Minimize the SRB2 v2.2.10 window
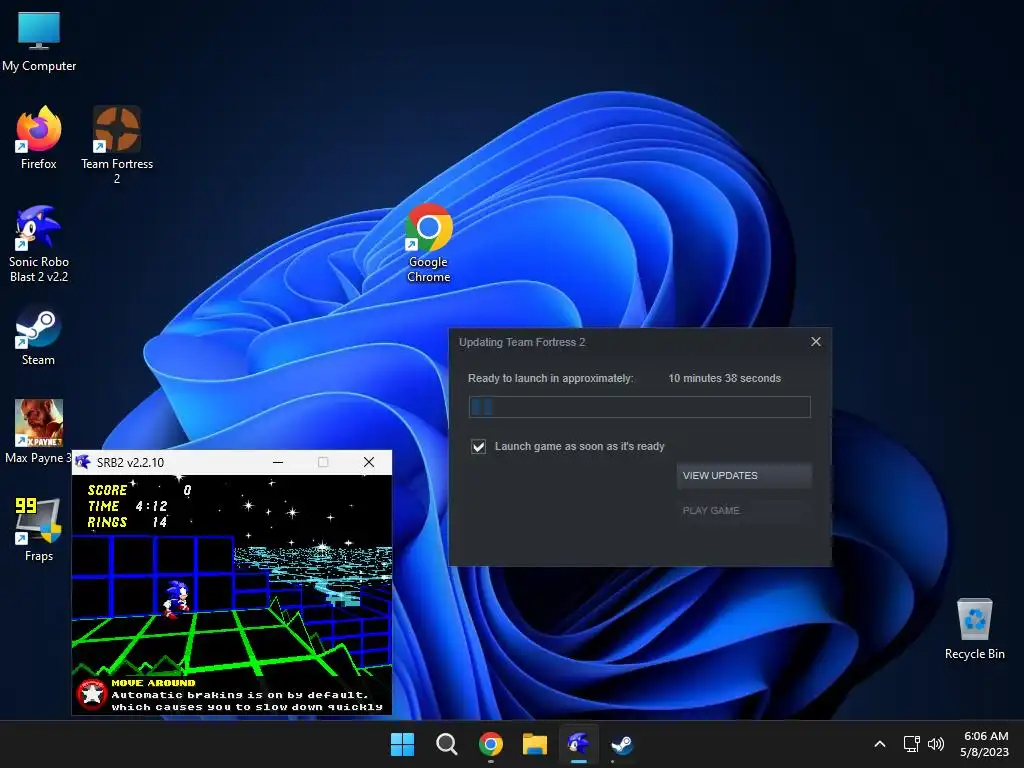The image size is (1024, 768). [x=278, y=462]
